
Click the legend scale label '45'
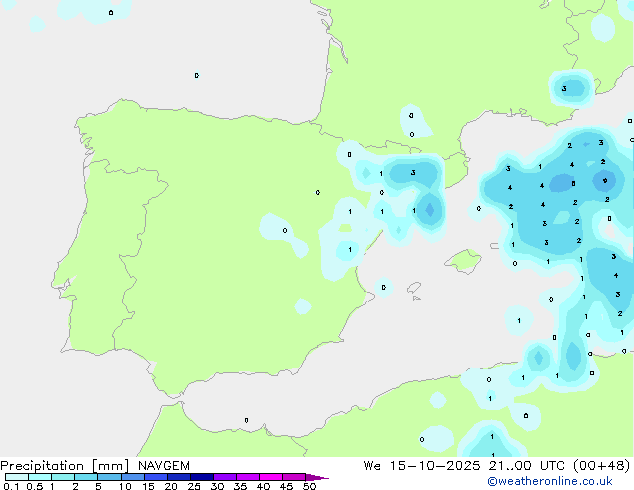[286, 486]
